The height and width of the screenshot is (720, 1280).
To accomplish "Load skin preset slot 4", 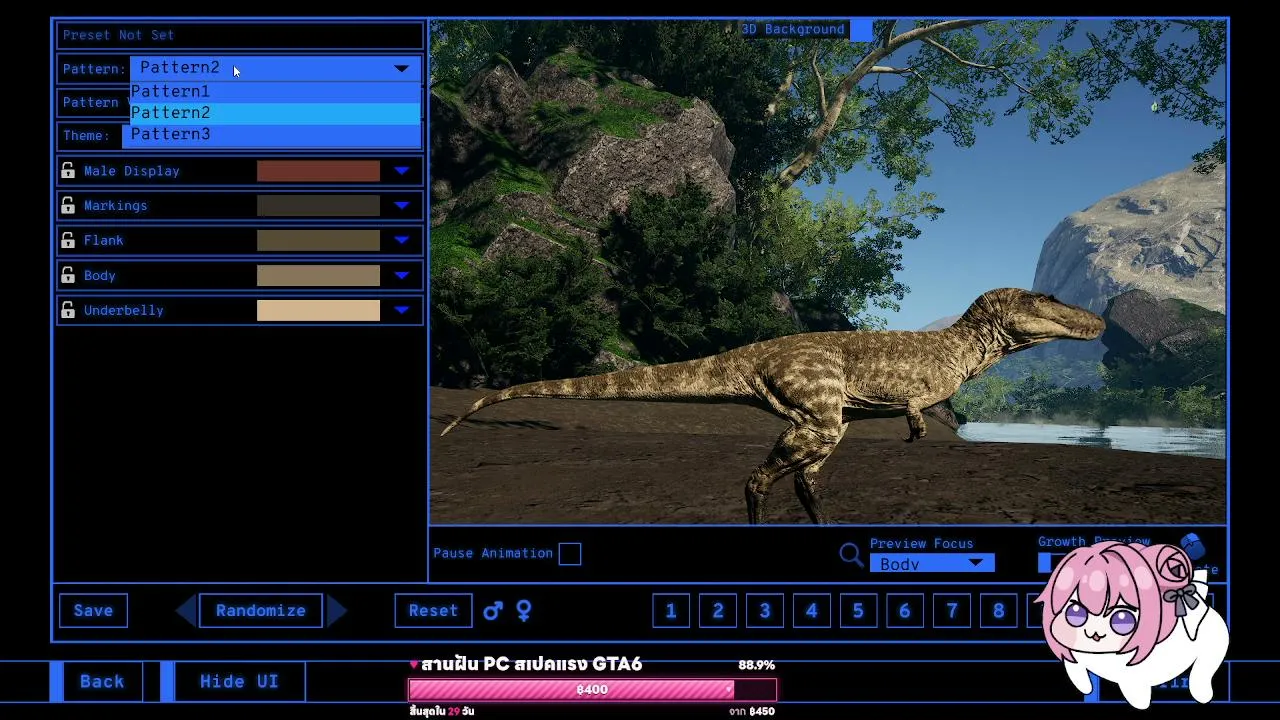I will (x=811, y=610).
